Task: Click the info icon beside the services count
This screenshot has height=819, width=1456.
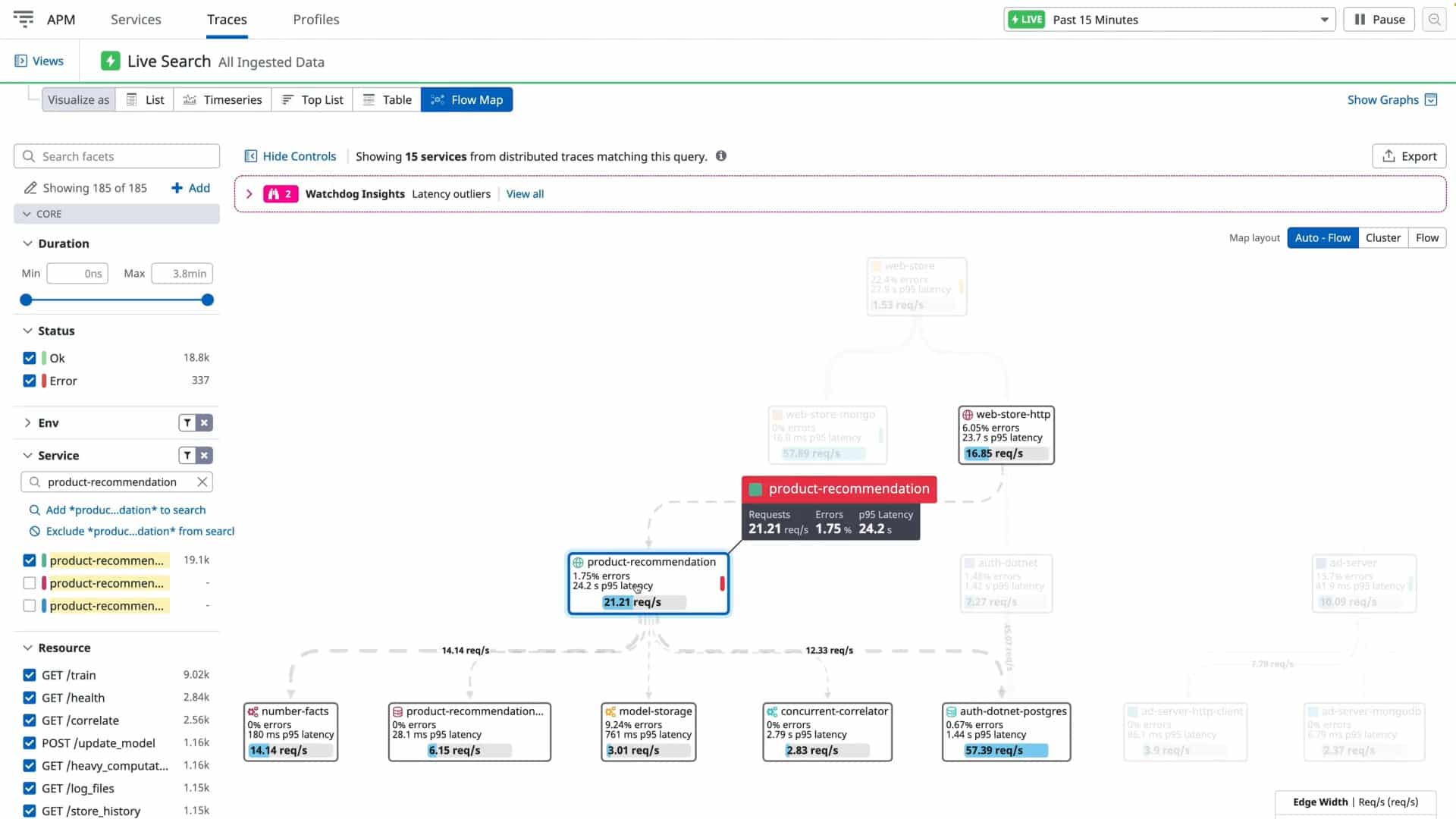Action: point(721,155)
